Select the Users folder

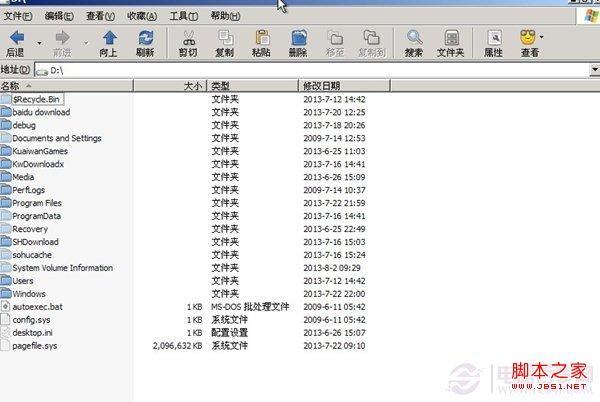[x=23, y=281]
